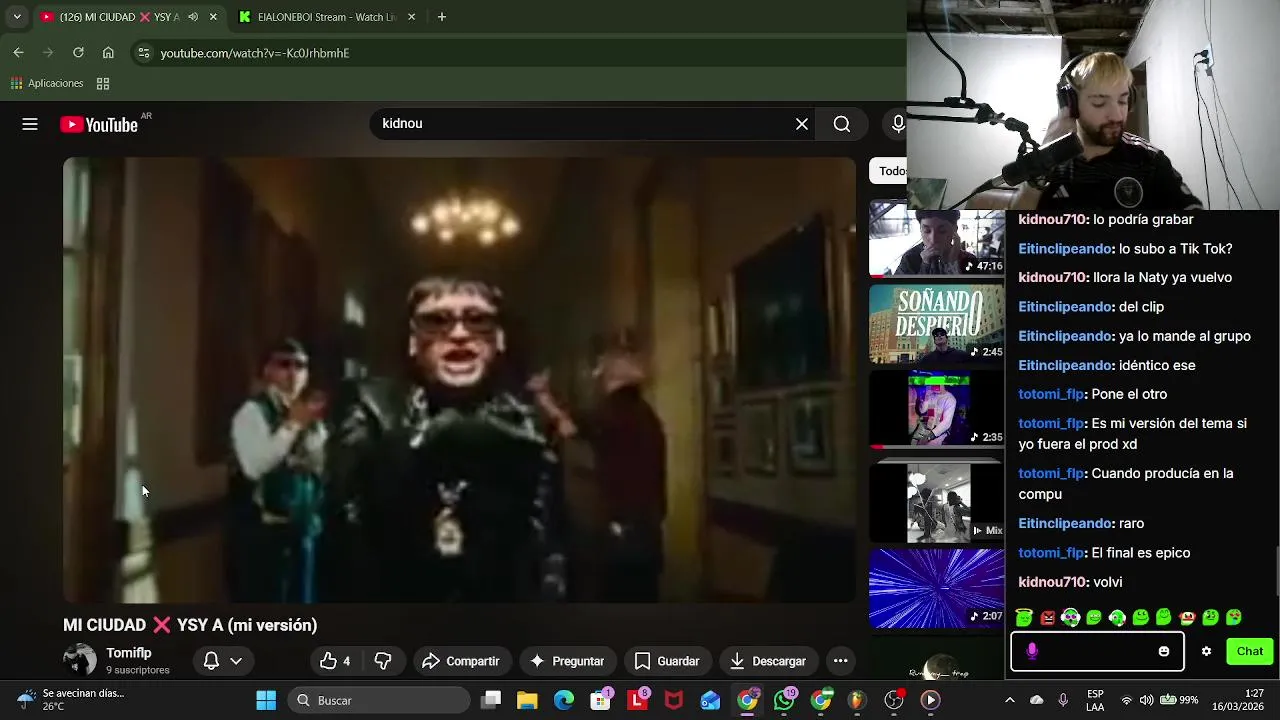Mute the YouTube tab audio icon
Screen dimensions: 1280x720
tap(193, 17)
